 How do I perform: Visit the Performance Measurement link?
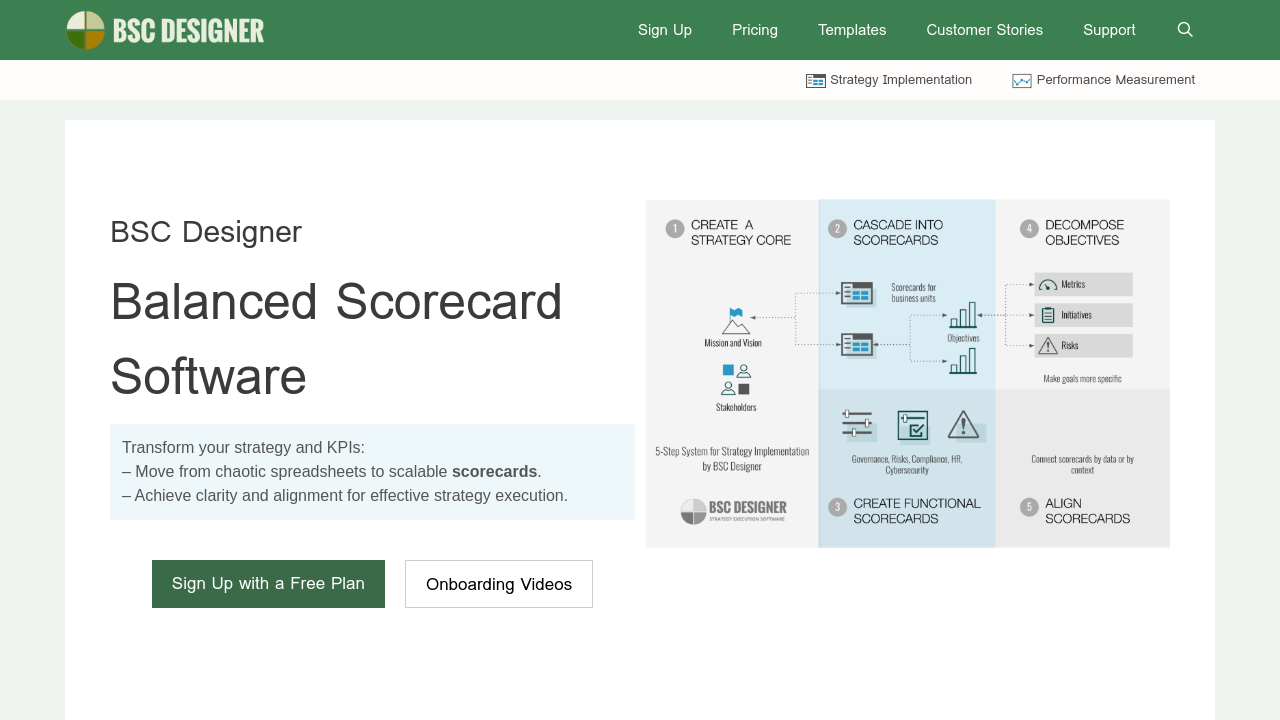coord(1103,80)
